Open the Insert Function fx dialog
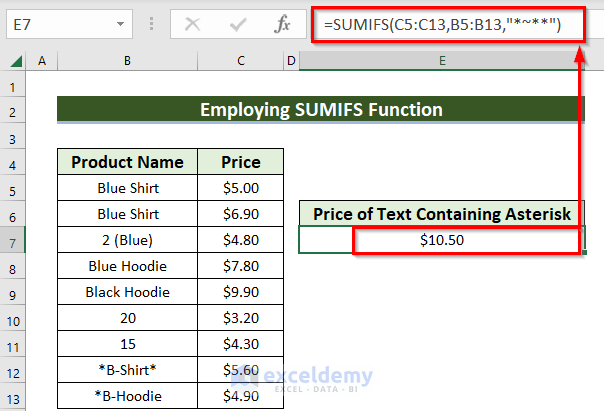 pyautogui.click(x=283, y=22)
